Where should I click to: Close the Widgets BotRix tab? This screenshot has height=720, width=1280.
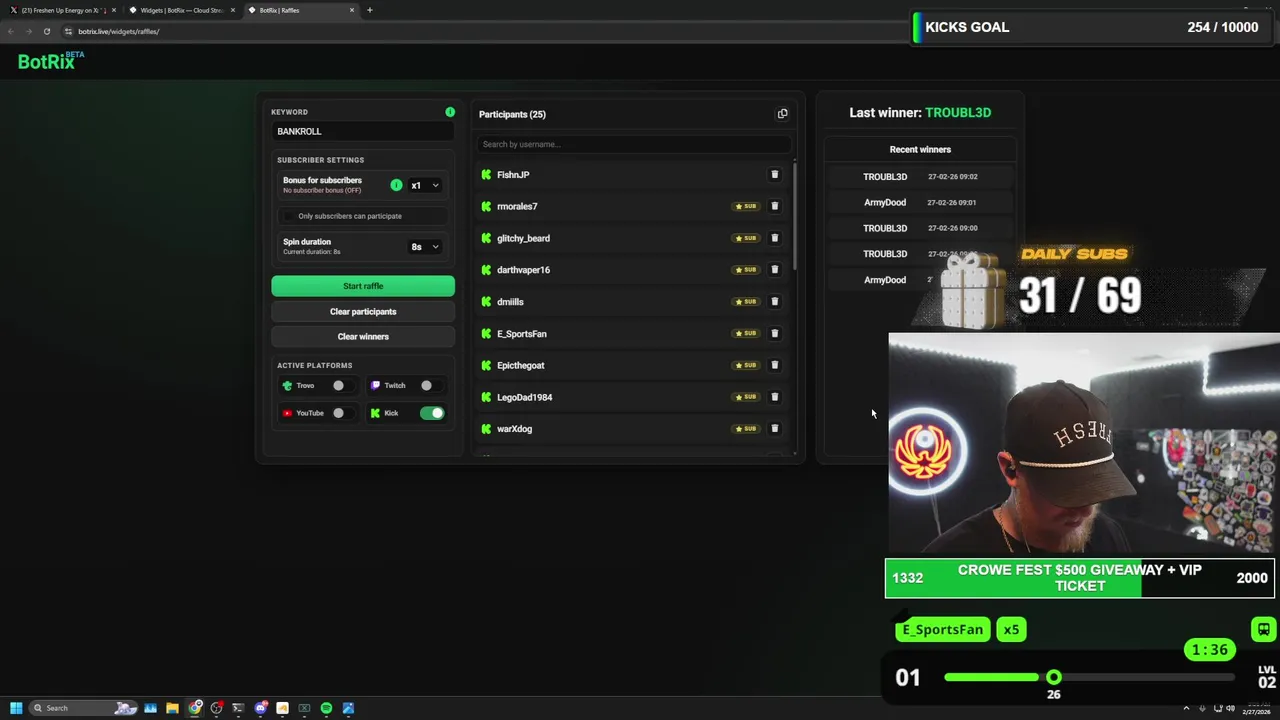(233, 10)
